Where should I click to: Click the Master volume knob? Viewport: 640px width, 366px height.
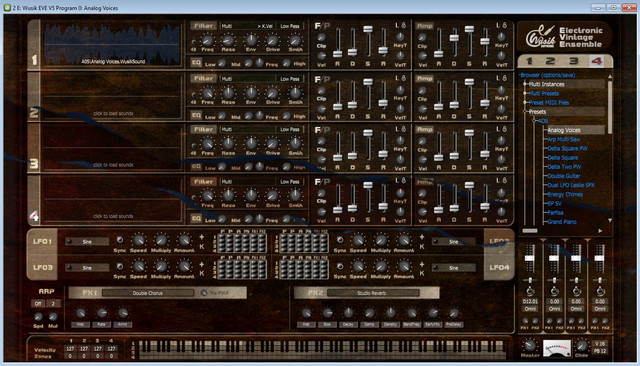tap(530, 346)
